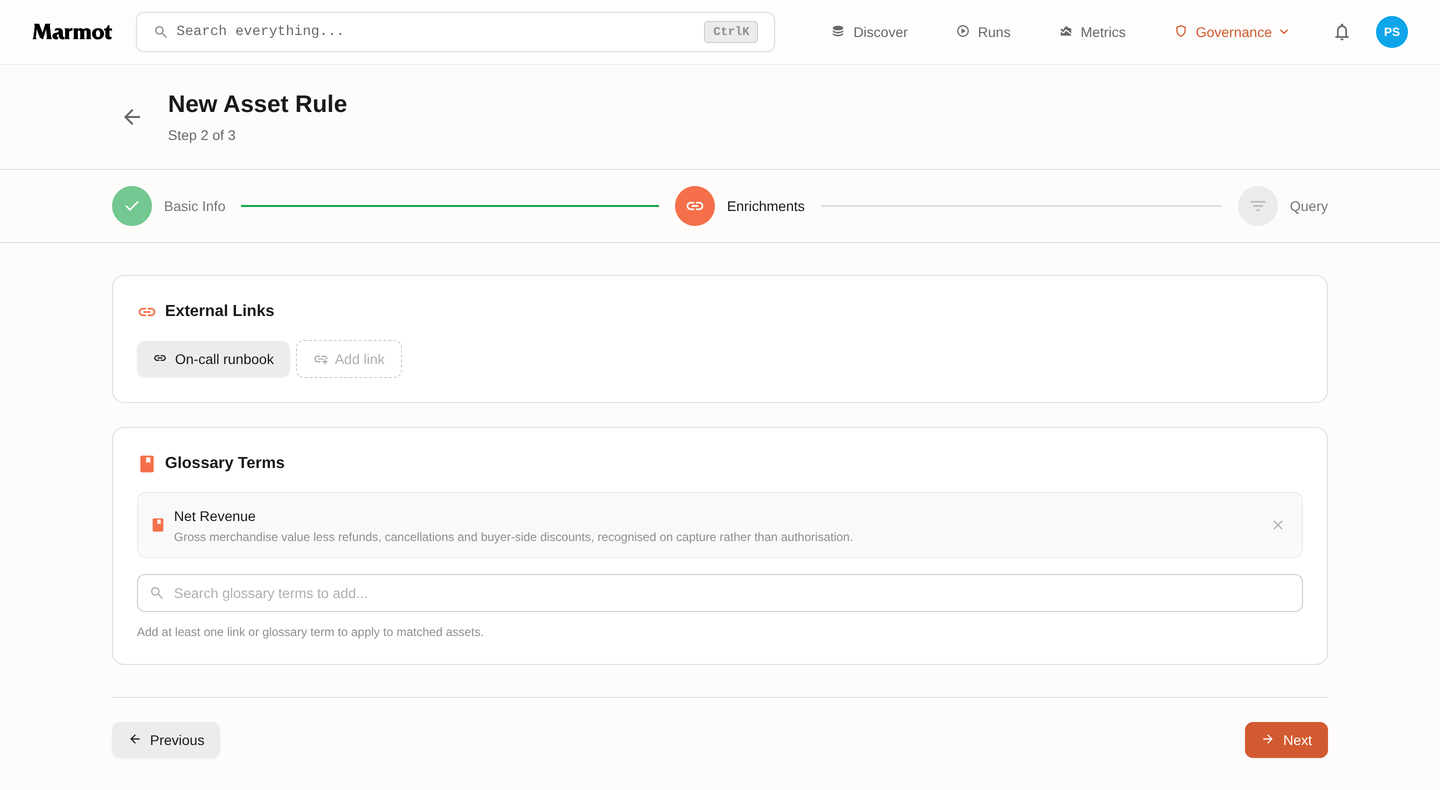Click the Marmot logo

72,32
